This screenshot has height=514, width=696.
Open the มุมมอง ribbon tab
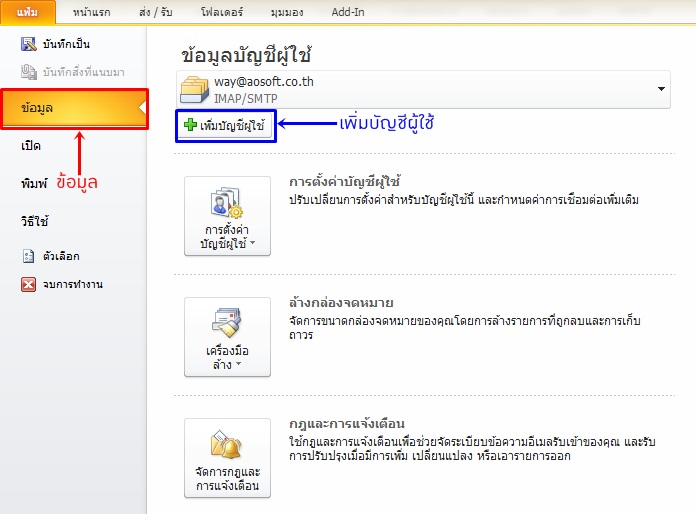(x=287, y=12)
